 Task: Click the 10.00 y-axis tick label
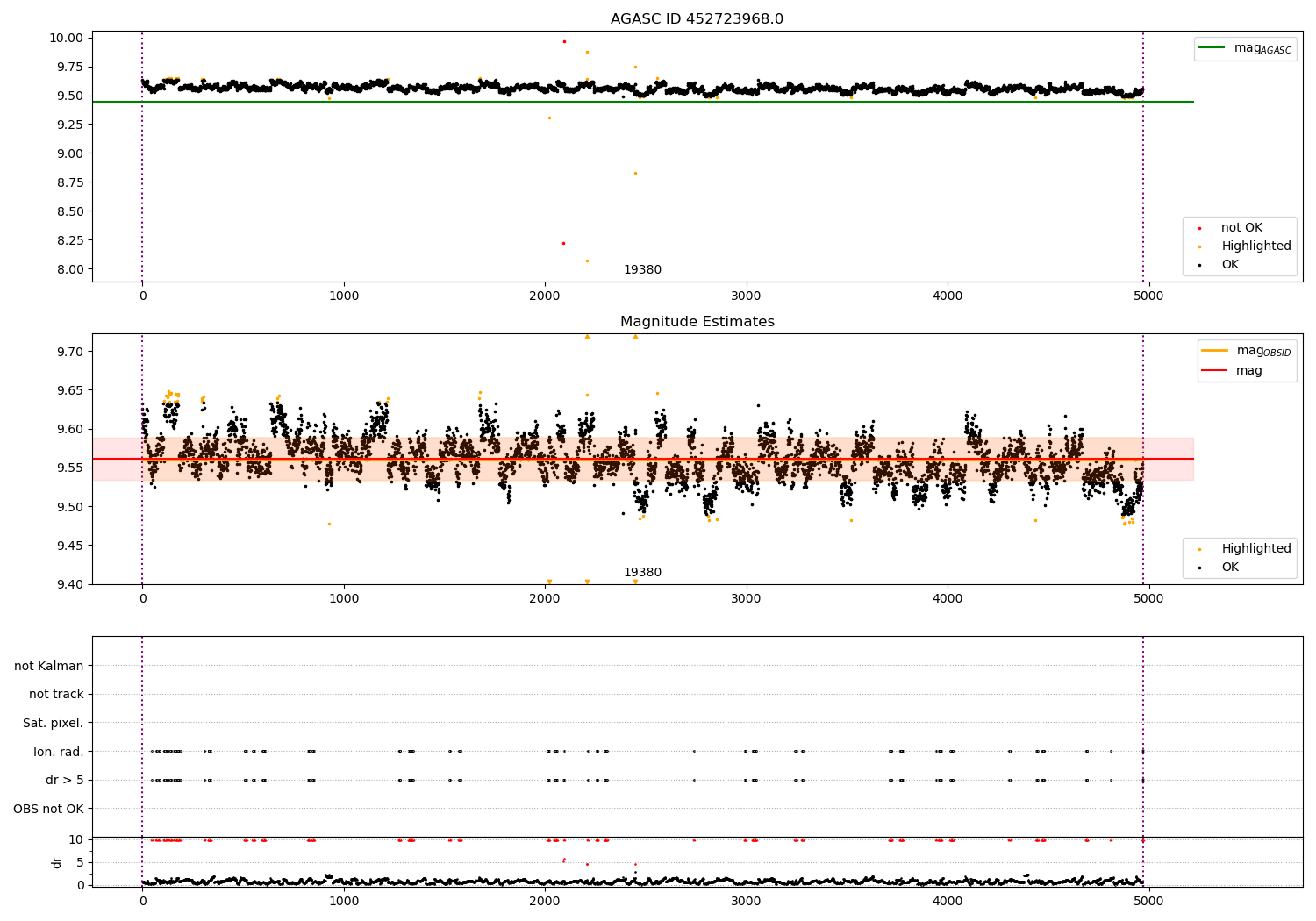[67, 38]
